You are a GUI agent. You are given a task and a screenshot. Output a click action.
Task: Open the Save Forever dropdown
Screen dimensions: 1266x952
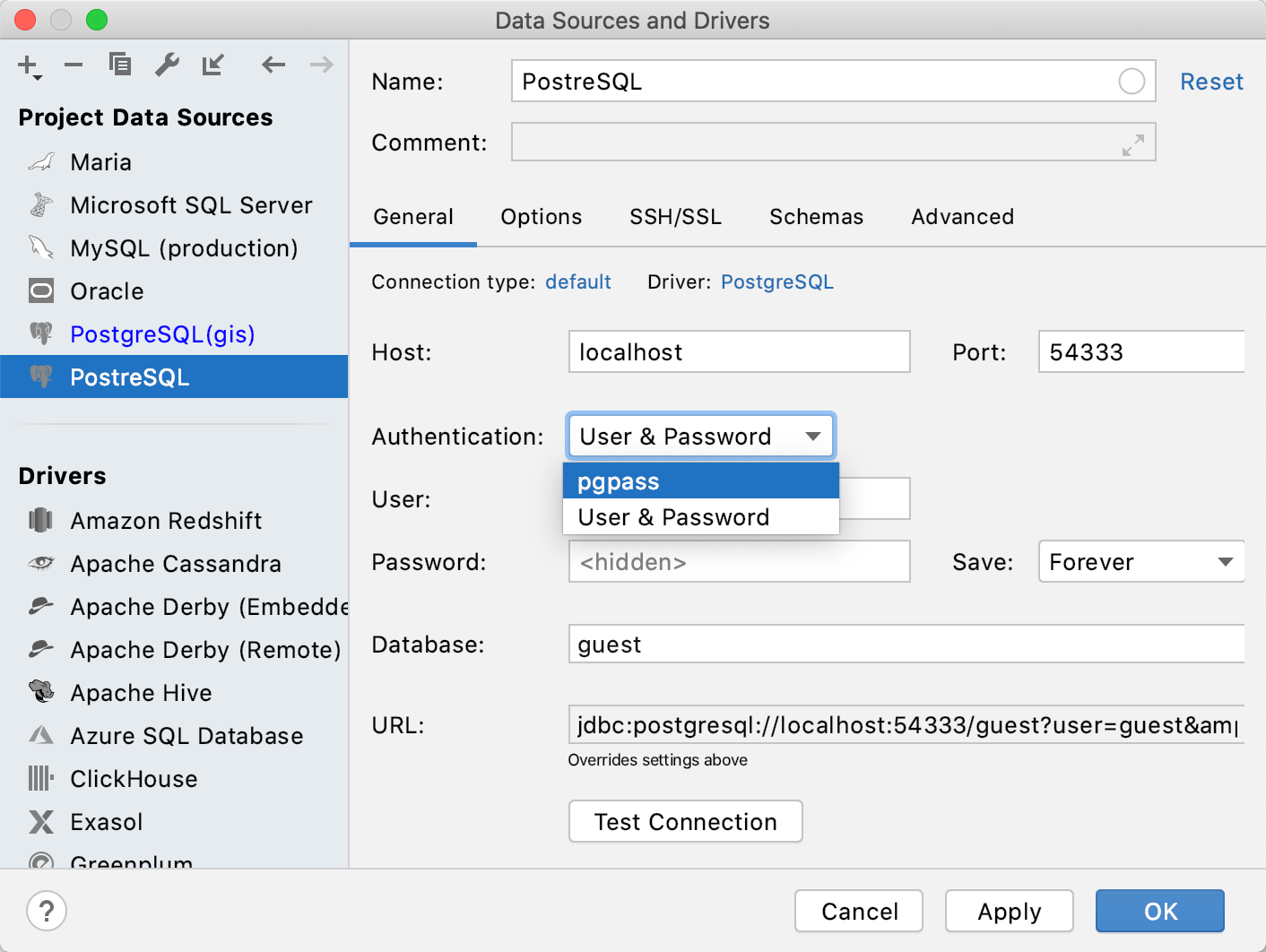point(1141,561)
